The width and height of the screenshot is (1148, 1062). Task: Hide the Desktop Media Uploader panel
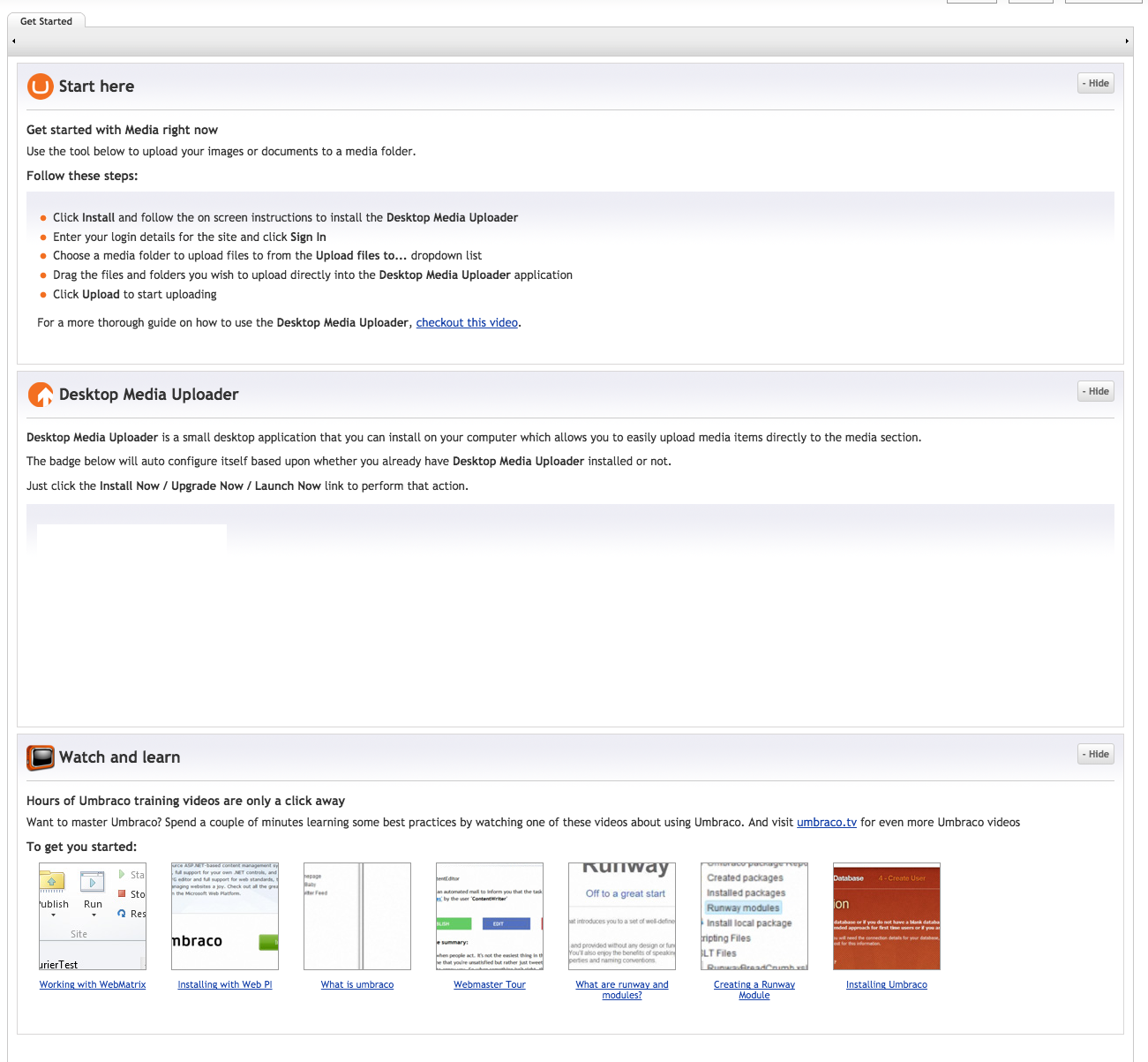pos(1096,392)
